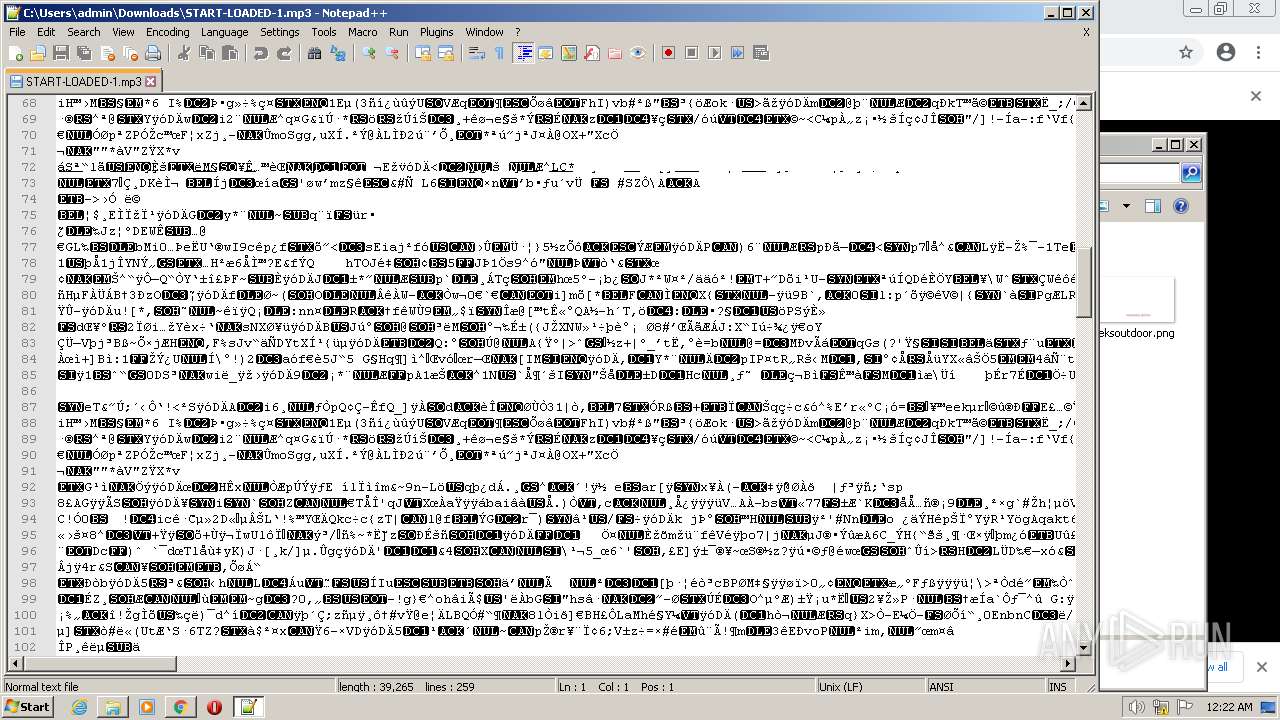Open the Edit menu
This screenshot has width=1280, height=720.
pos(46,32)
